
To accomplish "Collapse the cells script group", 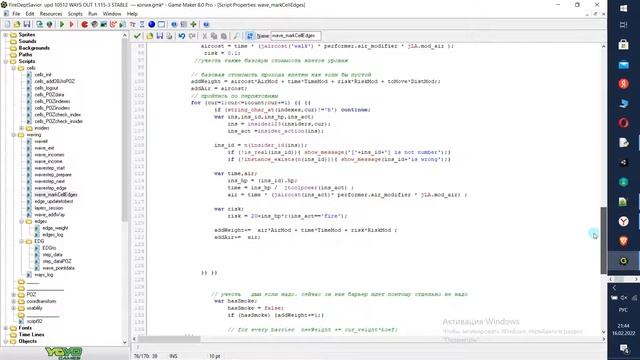I will [x=13, y=68].
